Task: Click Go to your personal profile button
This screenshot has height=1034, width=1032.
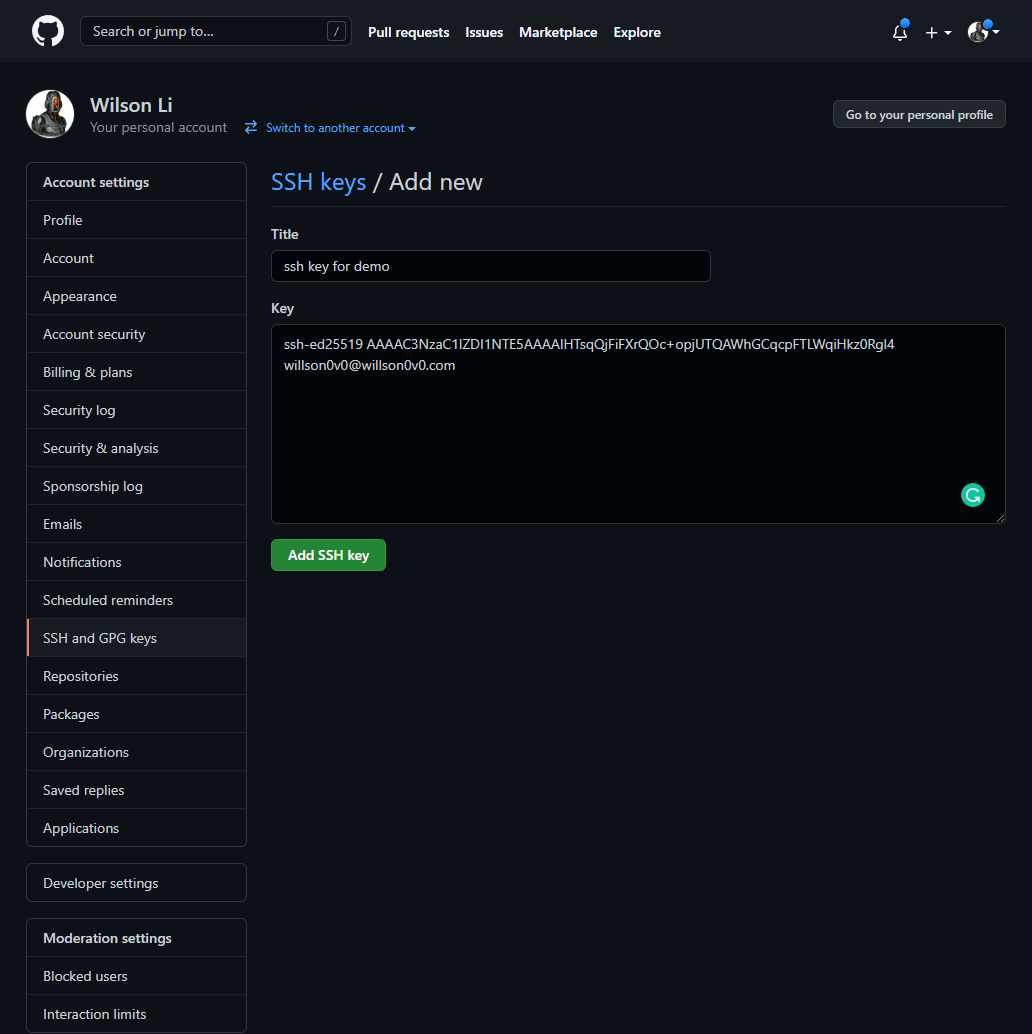Action: [x=918, y=114]
